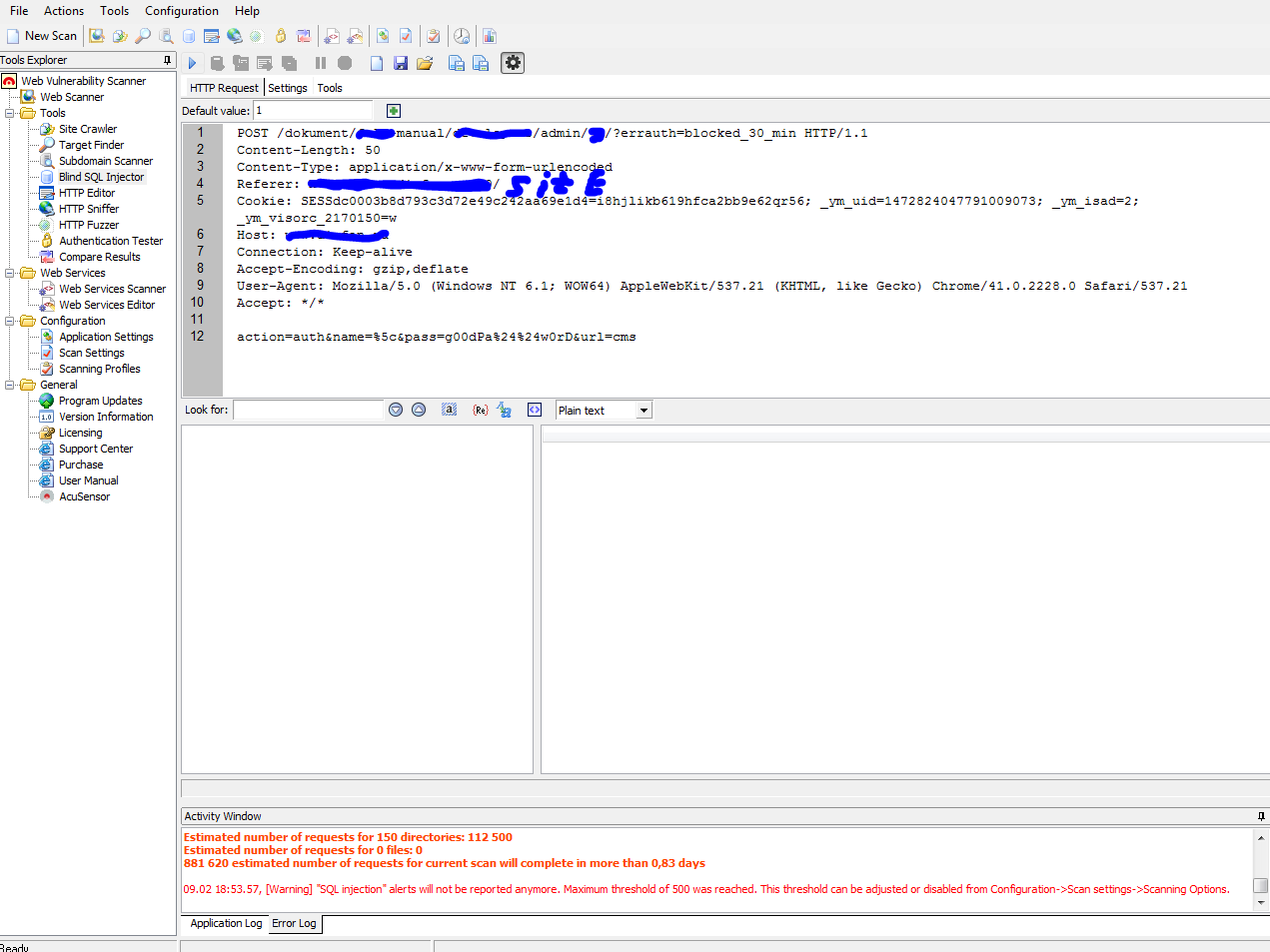This screenshot has width=1270, height=952.
Task: Click the Stop injection button
Action: (x=344, y=63)
